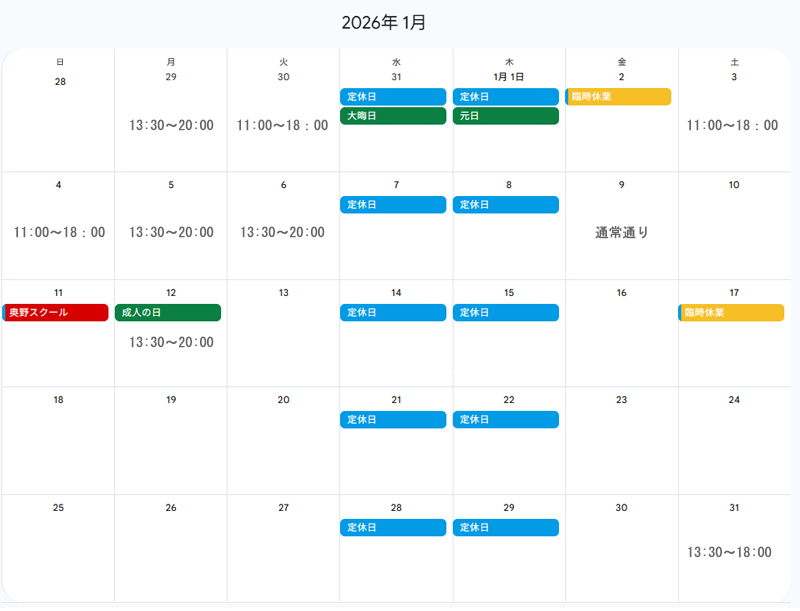Open the red 奥野スクール event
This screenshot has width=800, height=611.
(55, 313)
